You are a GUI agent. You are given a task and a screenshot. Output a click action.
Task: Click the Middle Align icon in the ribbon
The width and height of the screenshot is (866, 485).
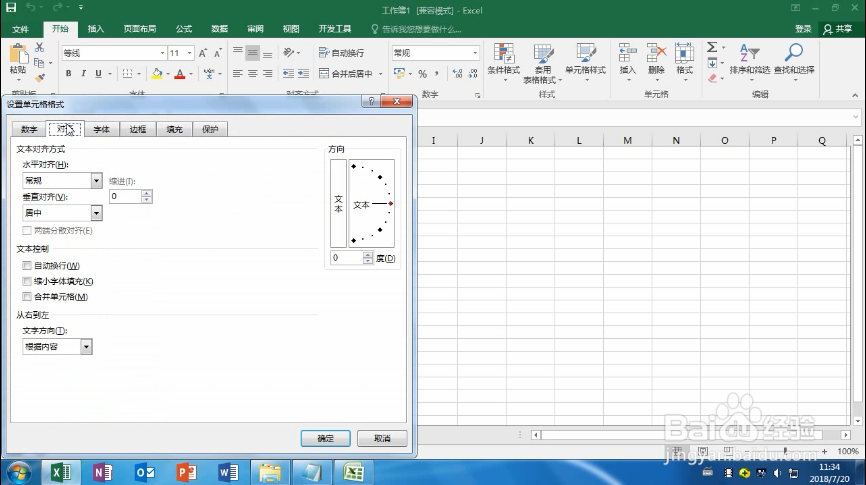(252, 53)
